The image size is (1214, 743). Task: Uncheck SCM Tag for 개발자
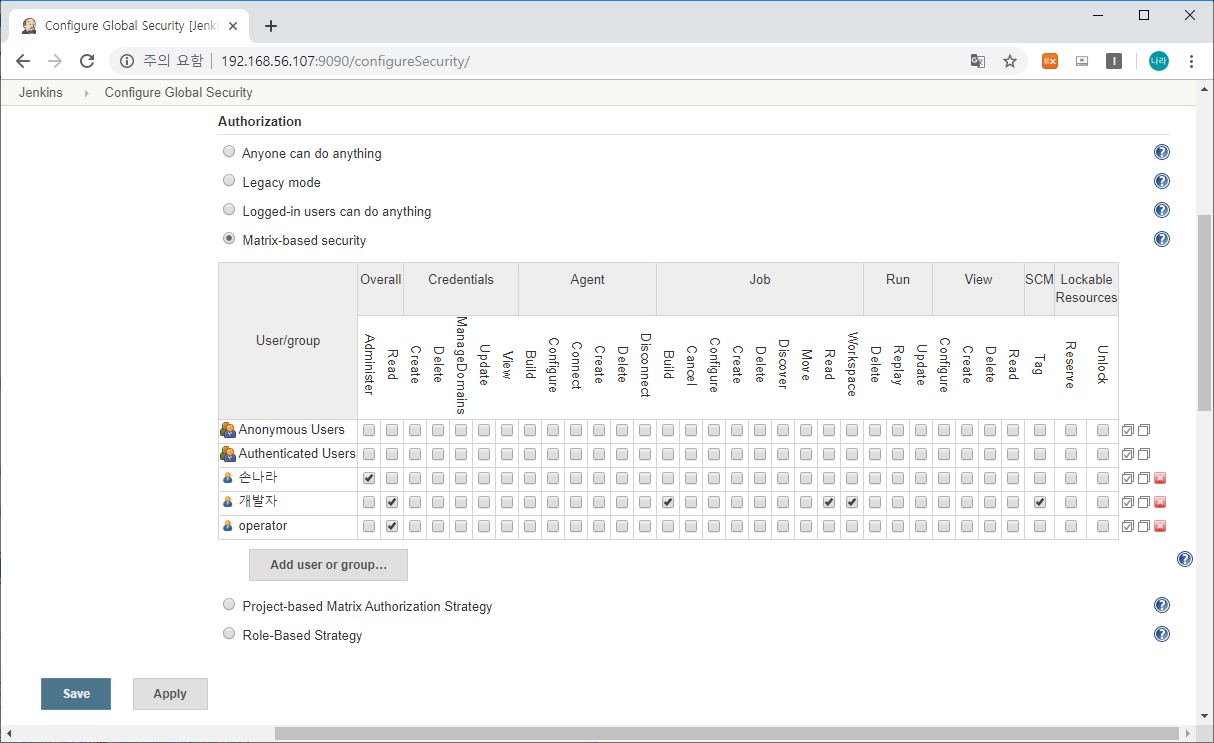point(1040,502)
